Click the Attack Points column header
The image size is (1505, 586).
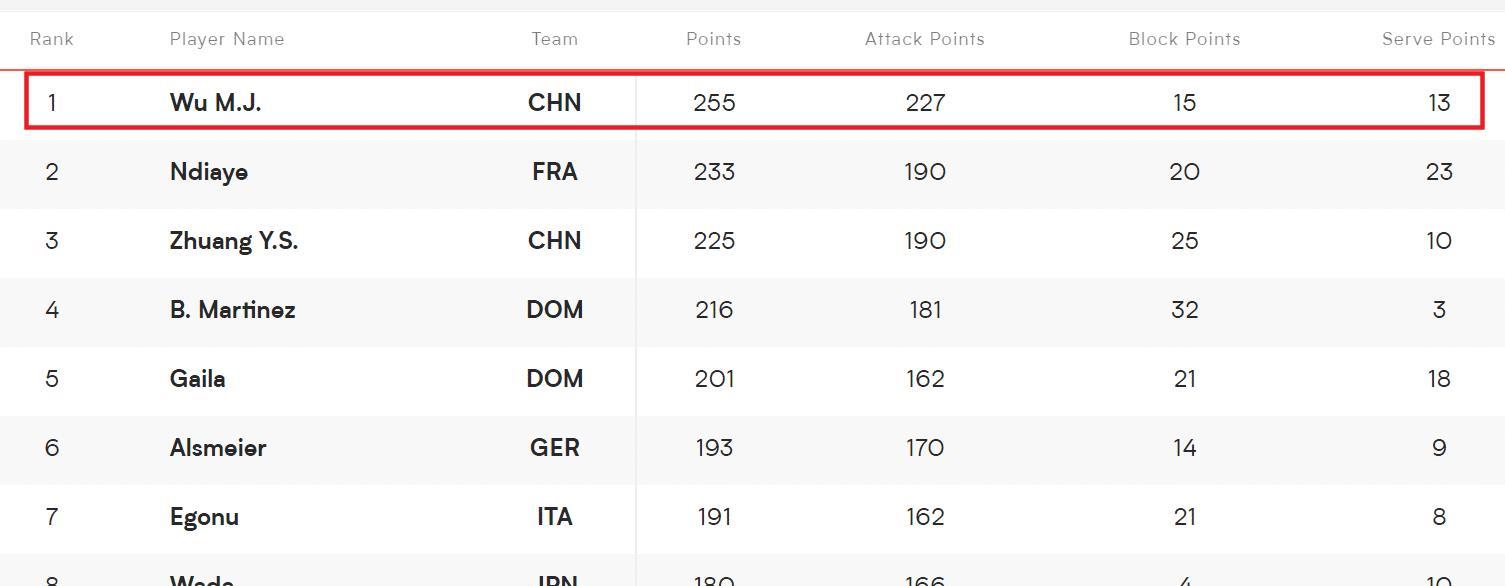click(924, 39)
